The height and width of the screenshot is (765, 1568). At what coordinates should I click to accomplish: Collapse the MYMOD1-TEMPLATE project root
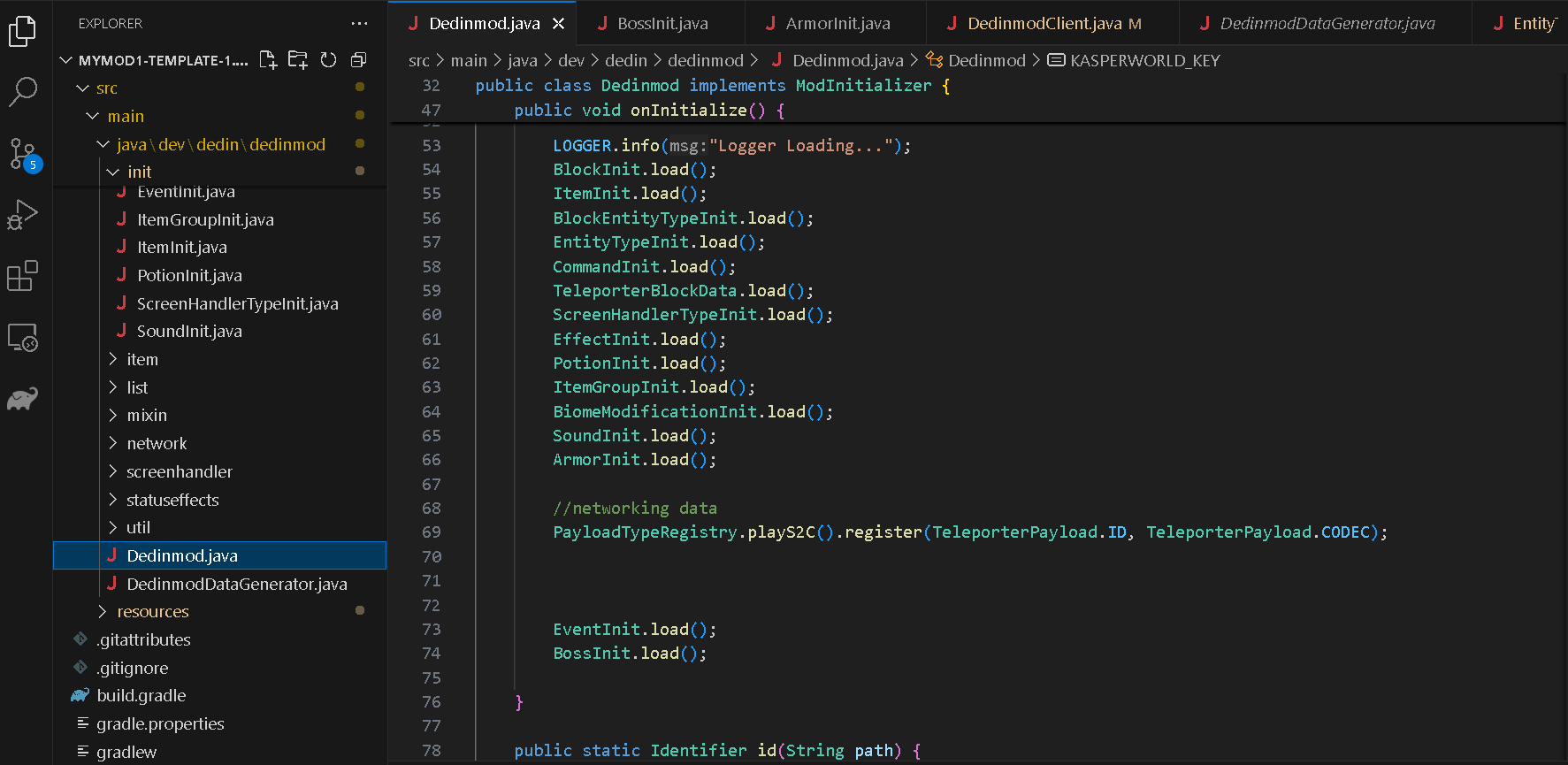(65, 60)
